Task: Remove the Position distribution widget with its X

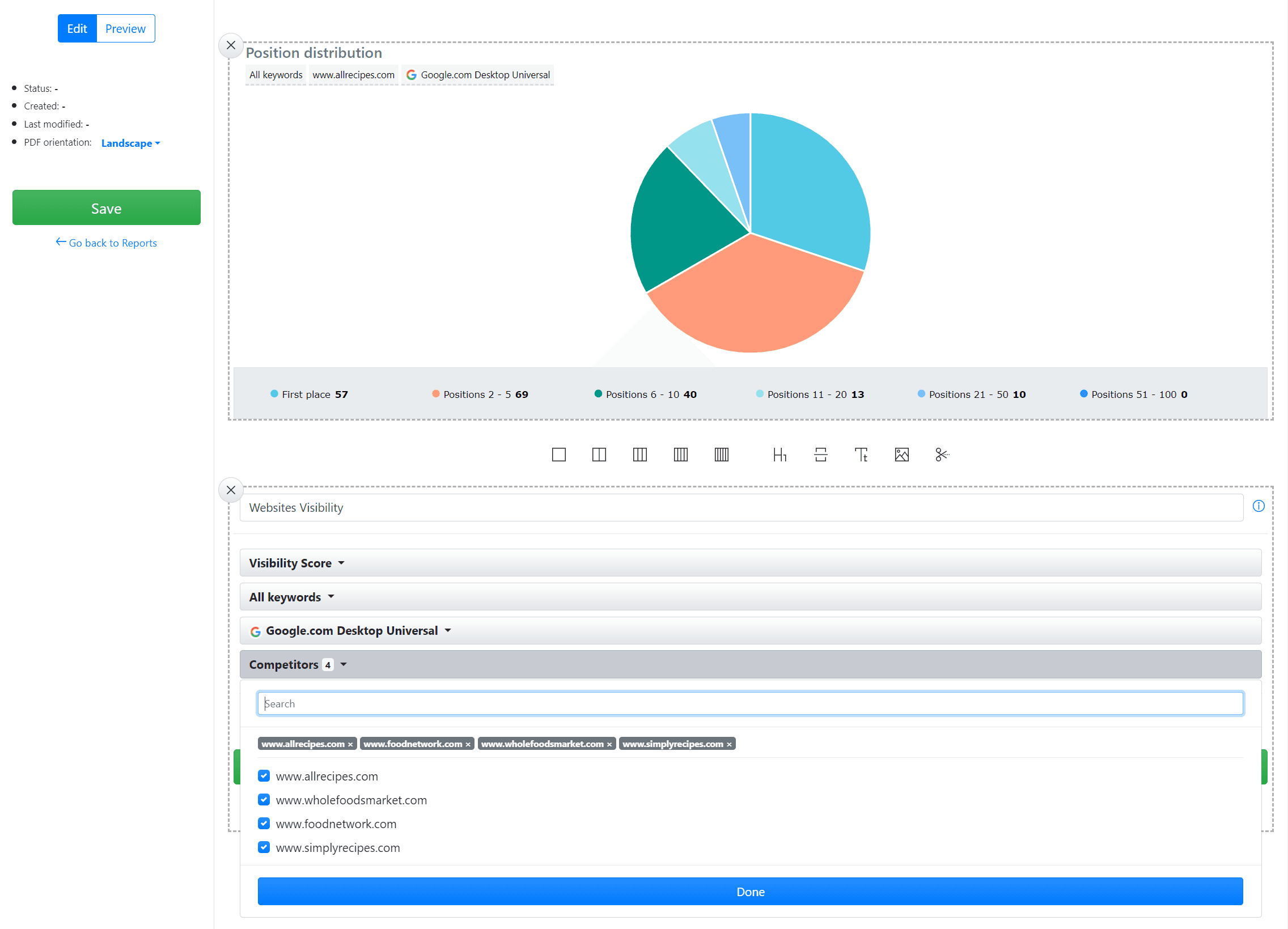Action: click(x=231, y=45)
